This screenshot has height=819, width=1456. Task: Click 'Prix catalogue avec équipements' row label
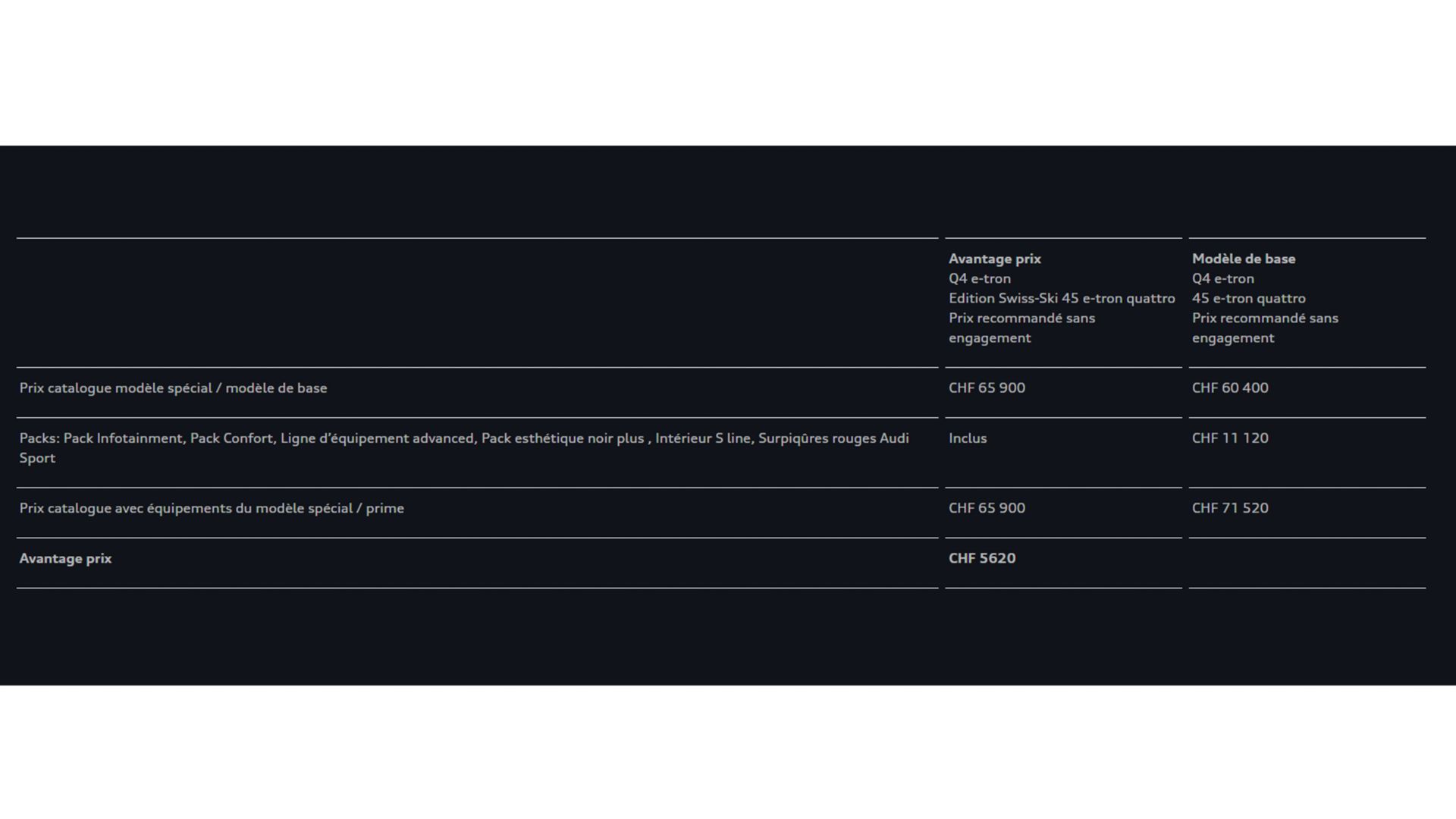[211, 508]
